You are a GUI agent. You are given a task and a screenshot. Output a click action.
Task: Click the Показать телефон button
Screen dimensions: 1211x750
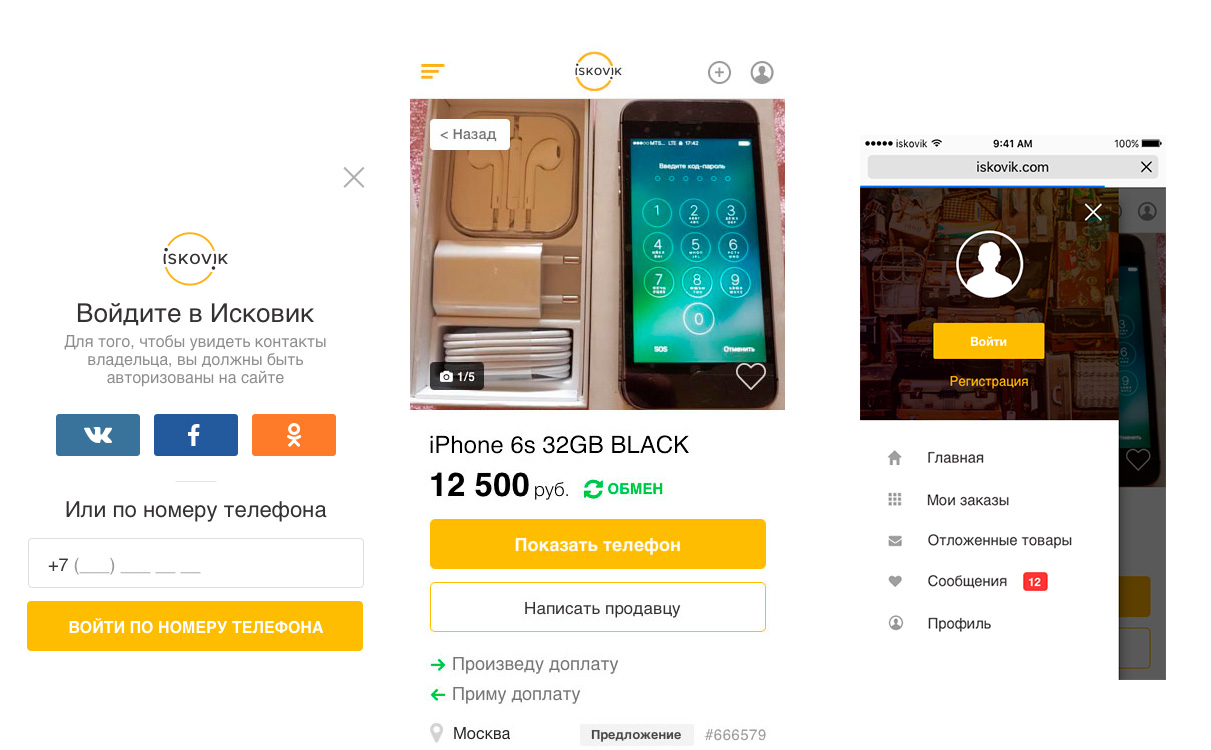(598, 544)
